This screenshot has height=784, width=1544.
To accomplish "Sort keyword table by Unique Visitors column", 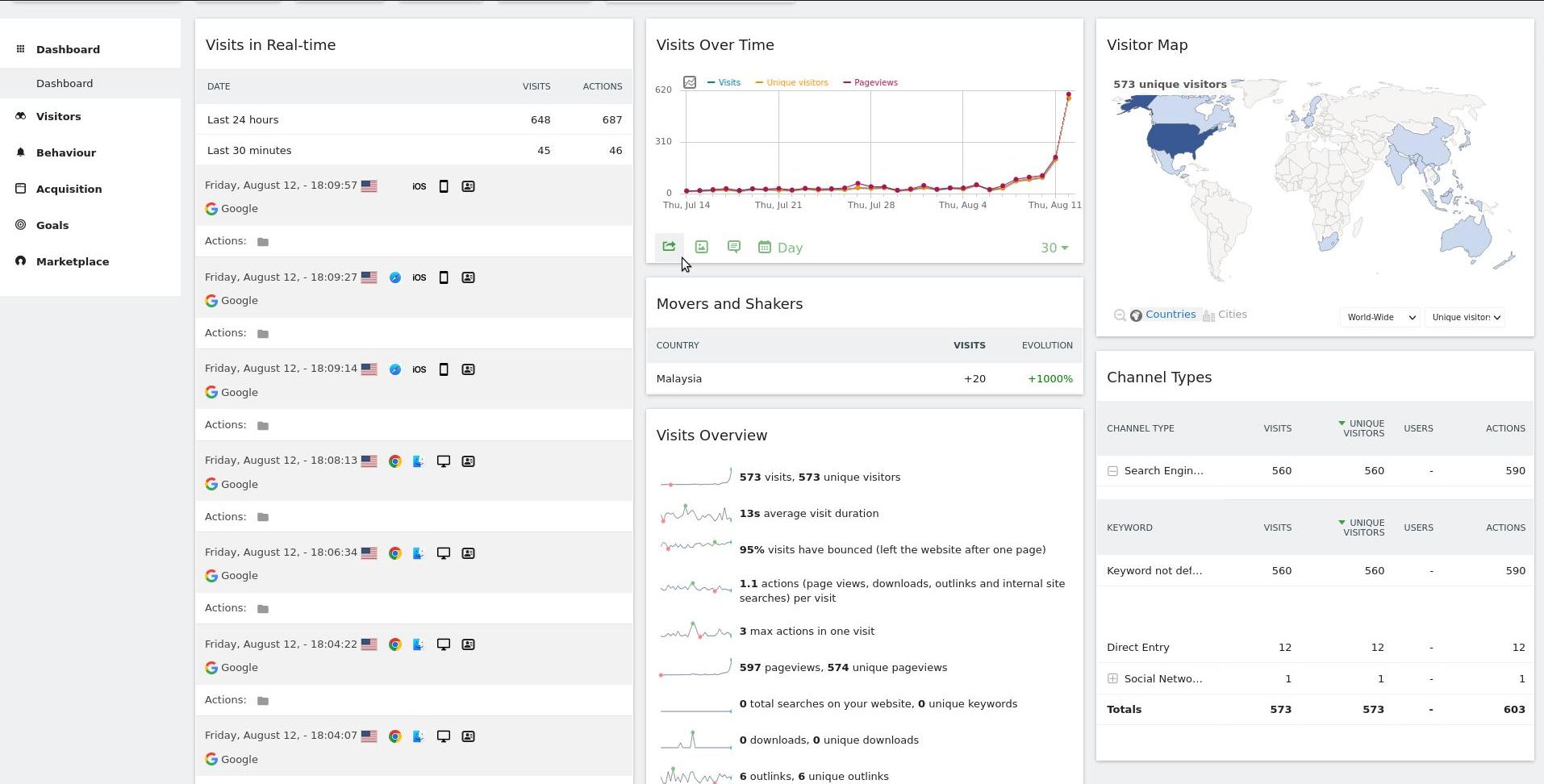I will [1361, 528].
